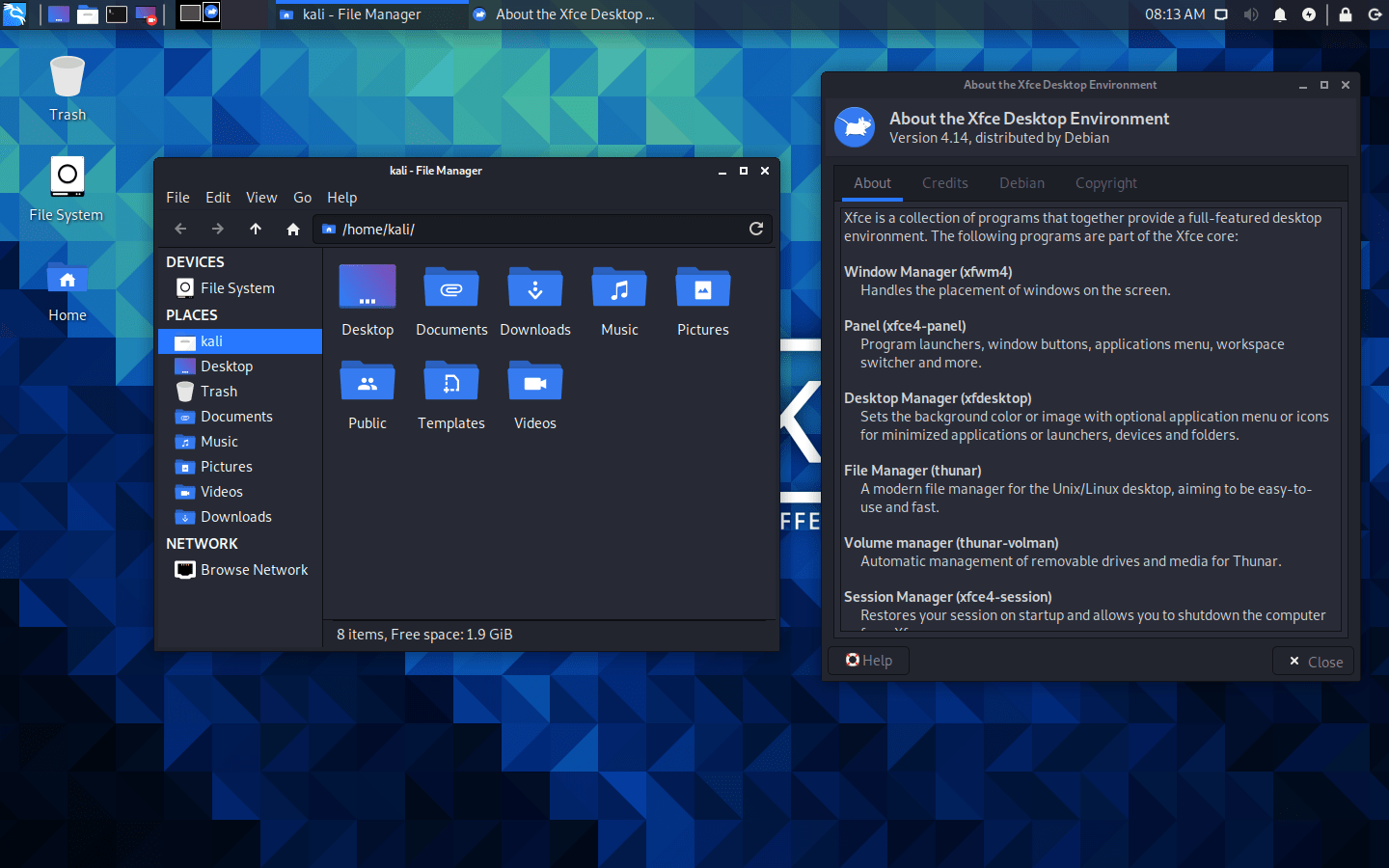The width and height of the screenshot is (1389, 868).
Task: Select the Documents folder in main pane
Action: click(451, 301)
